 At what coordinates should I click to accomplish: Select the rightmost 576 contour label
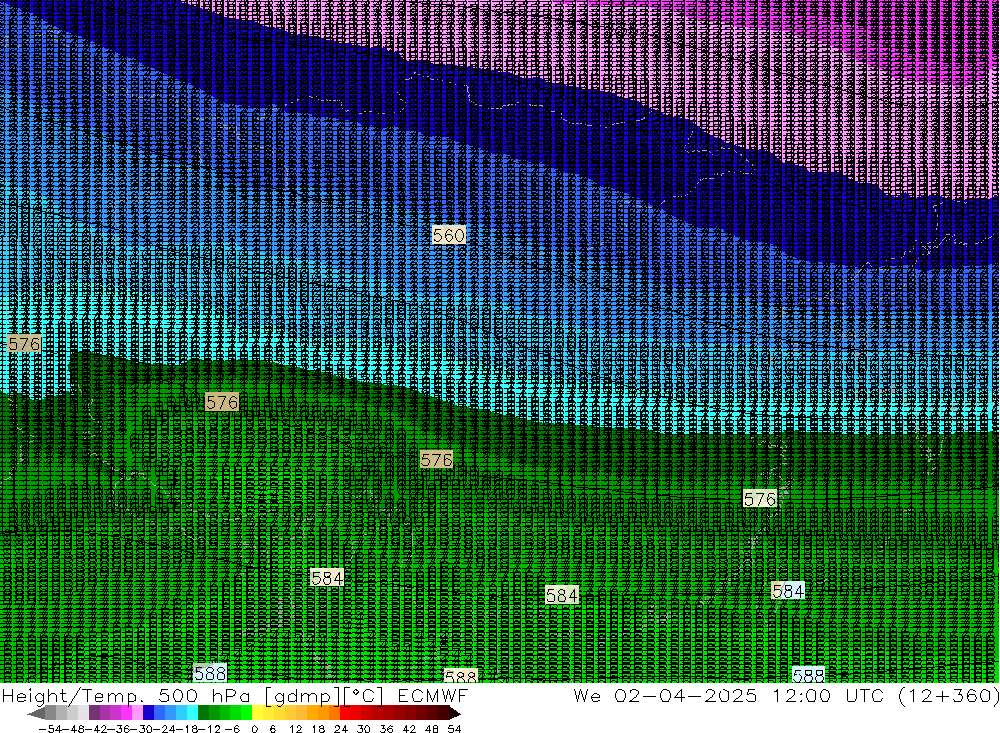pyautogui.click(x=760, y=498)
